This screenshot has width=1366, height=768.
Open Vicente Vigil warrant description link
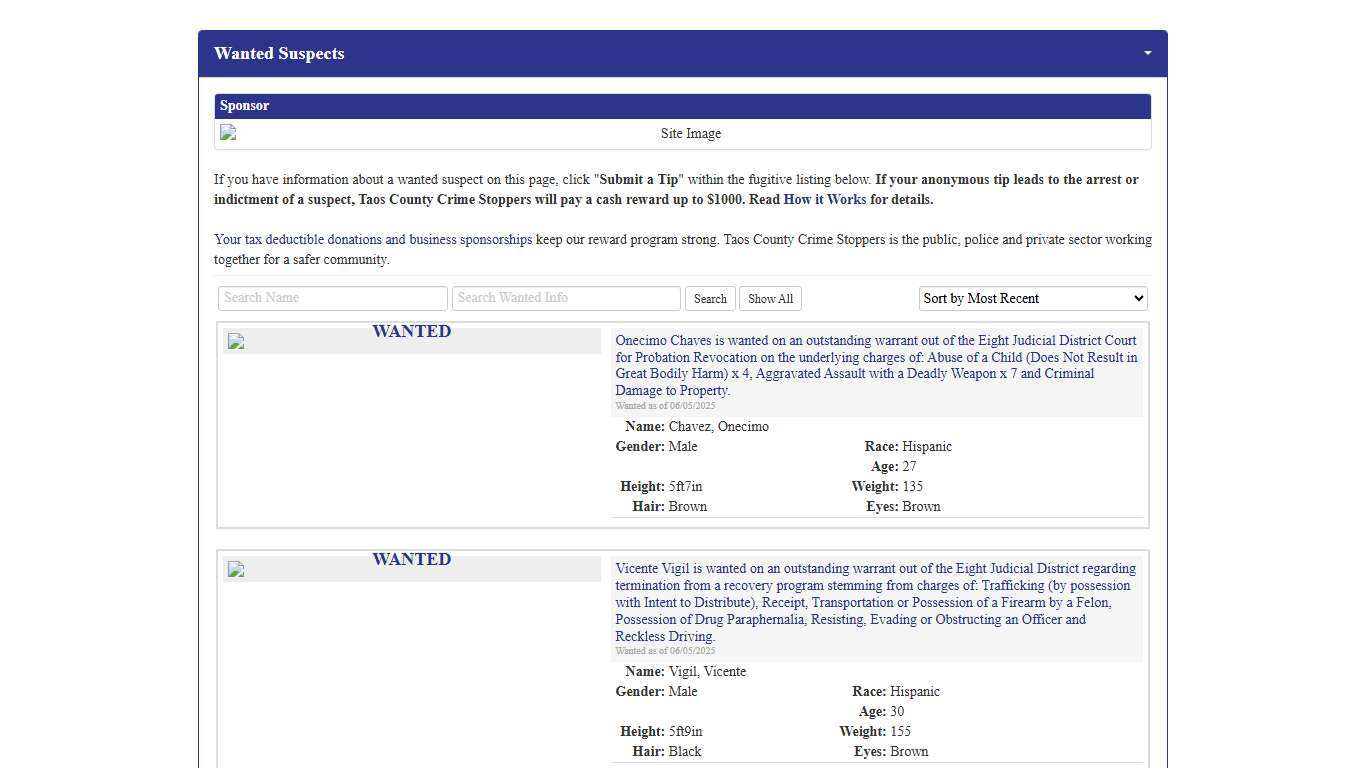[876, 602]
